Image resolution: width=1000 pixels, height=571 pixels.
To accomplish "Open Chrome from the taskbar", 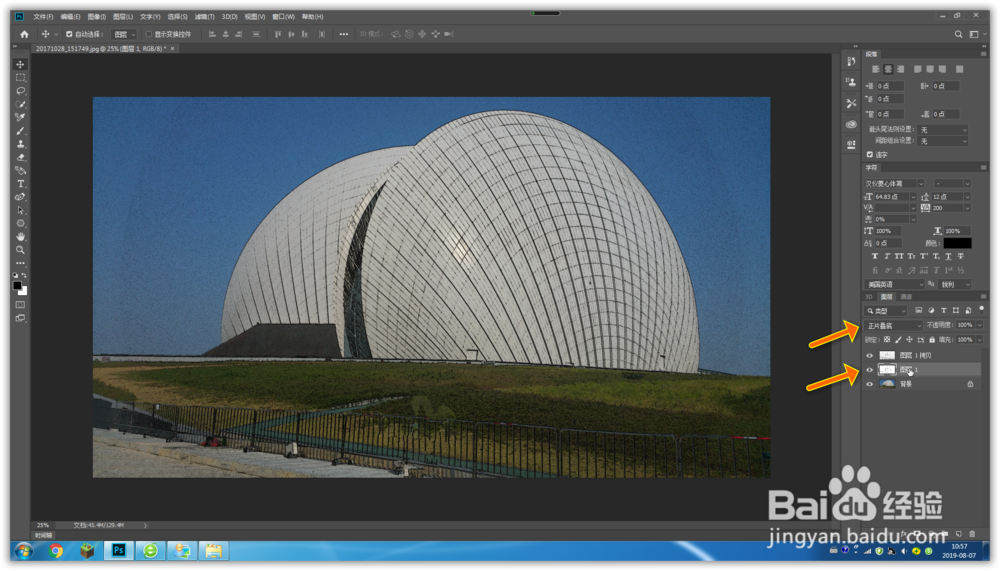I will [x=55, y=550].
